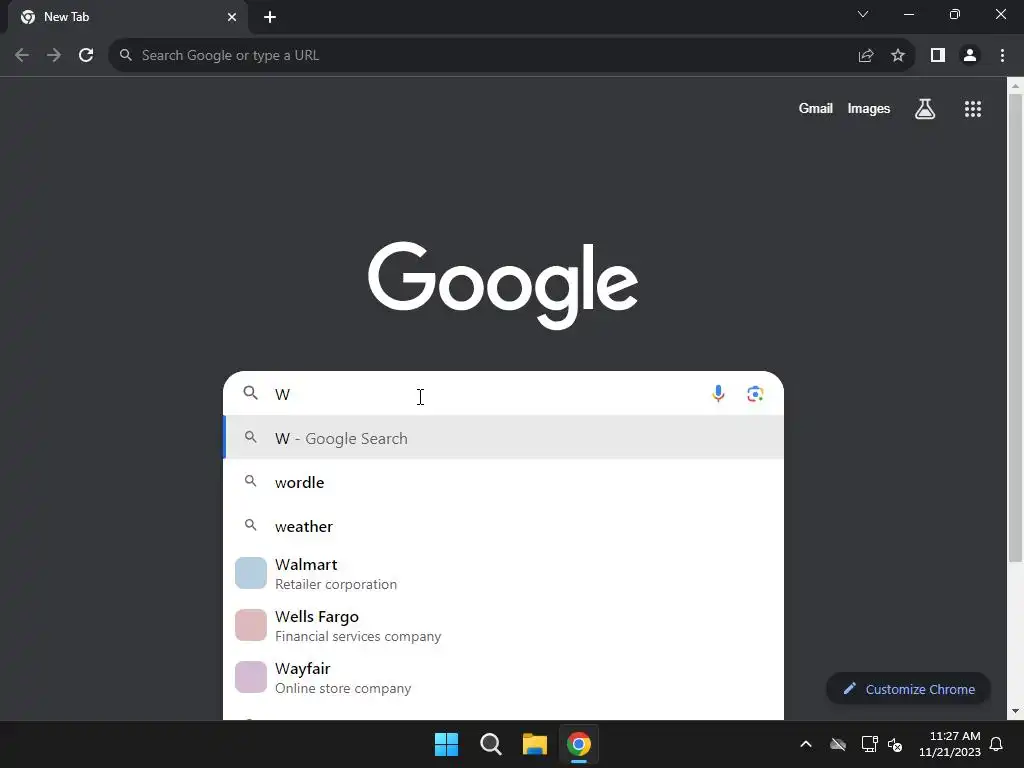Image resolution: width=1024 pixels, height=768 pixels.
Task: Open the Chrome side panel
Action: point(938,56)
